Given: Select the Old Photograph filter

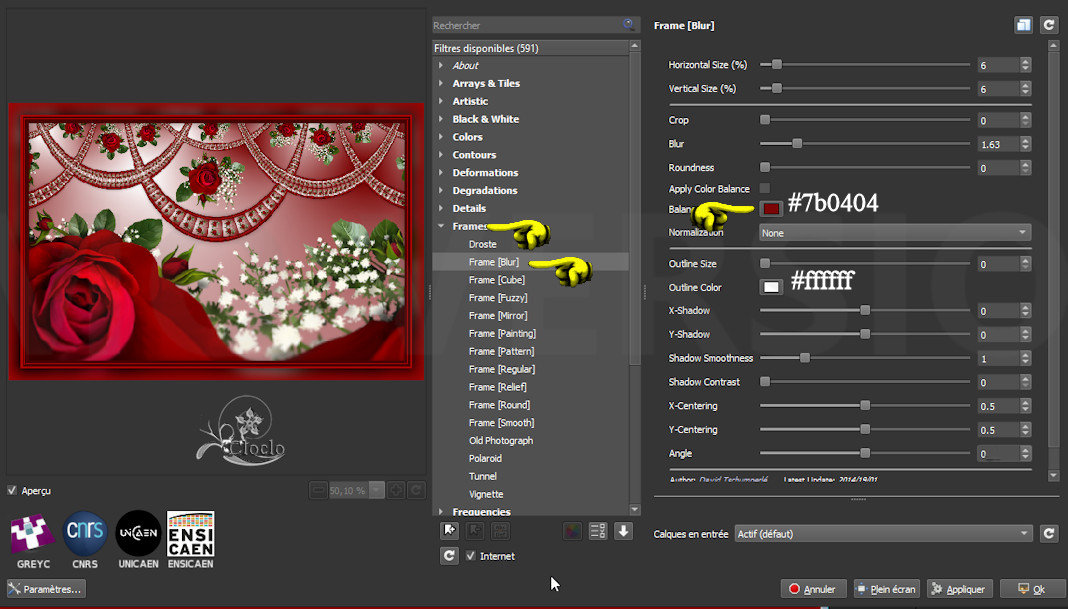Looking at the screenshot, I should (x=501, y=440).
